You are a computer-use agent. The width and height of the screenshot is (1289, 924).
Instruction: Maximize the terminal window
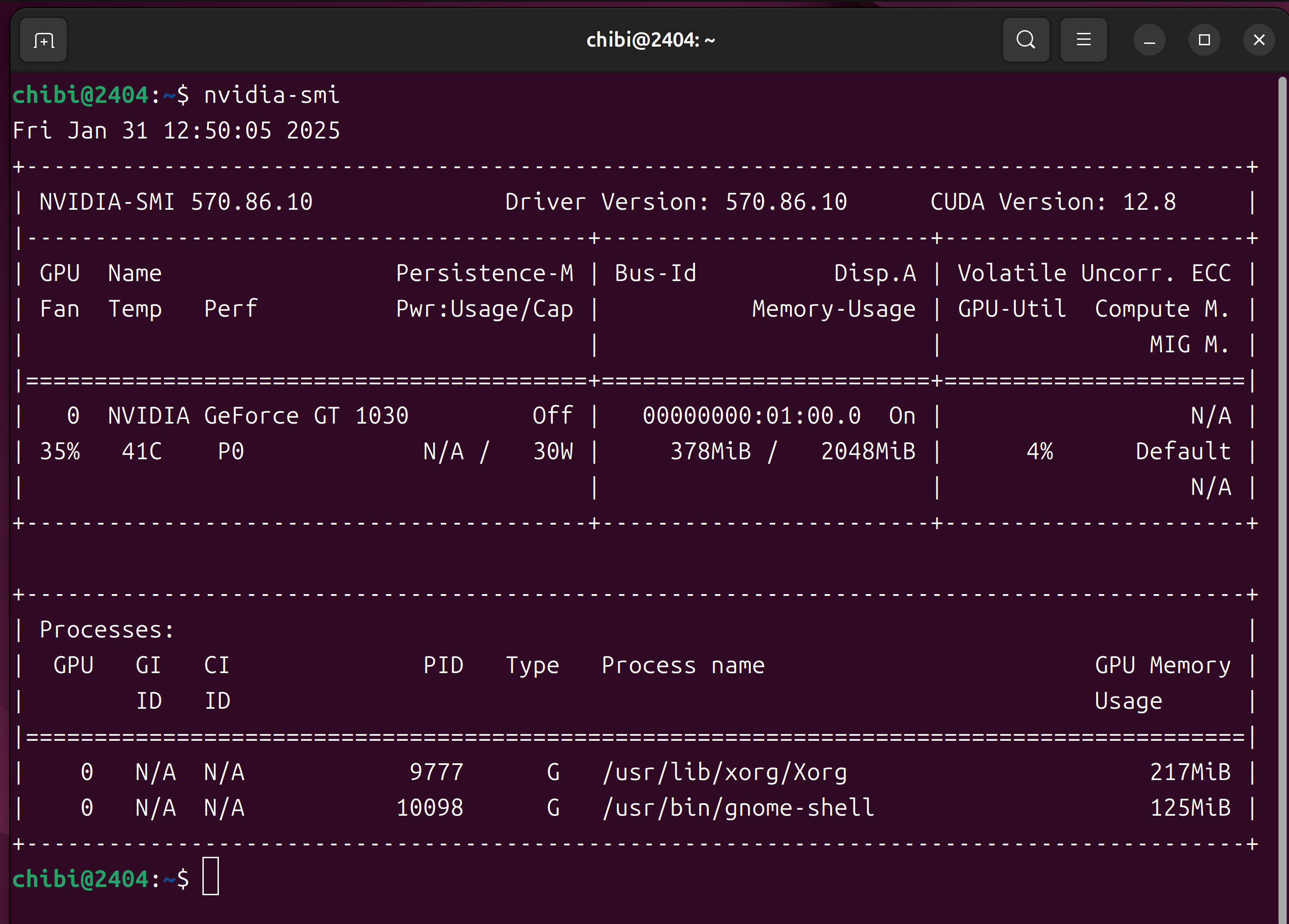tap(1204, 40)
